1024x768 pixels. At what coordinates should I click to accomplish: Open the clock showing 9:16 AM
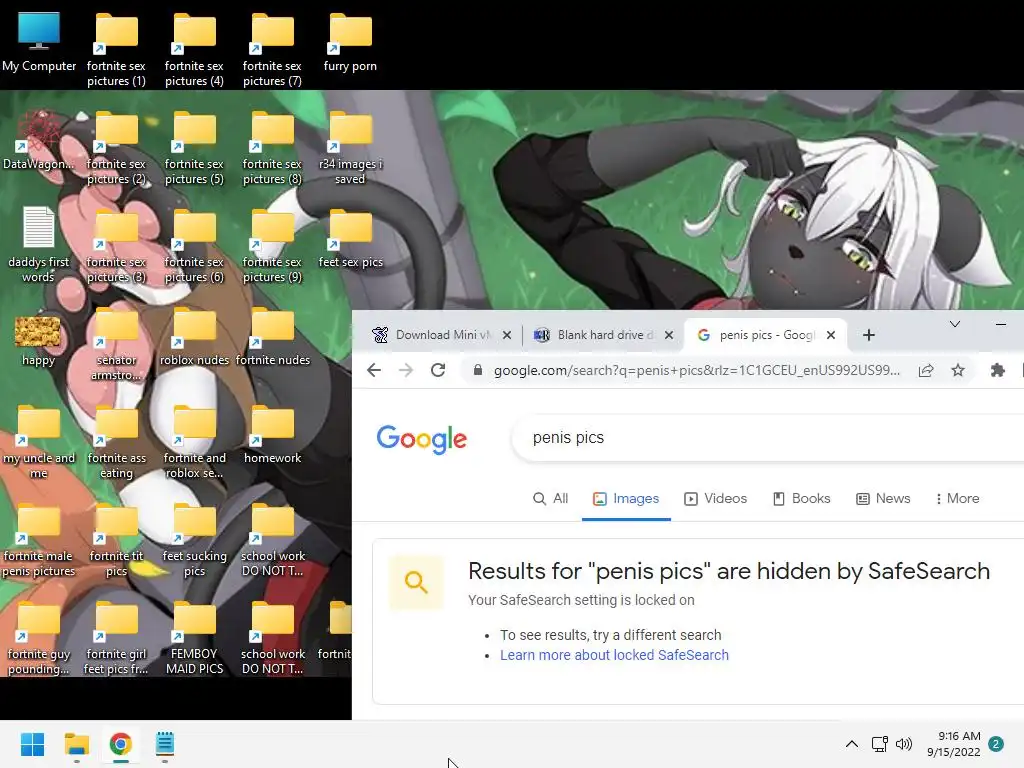pos(953,744)
